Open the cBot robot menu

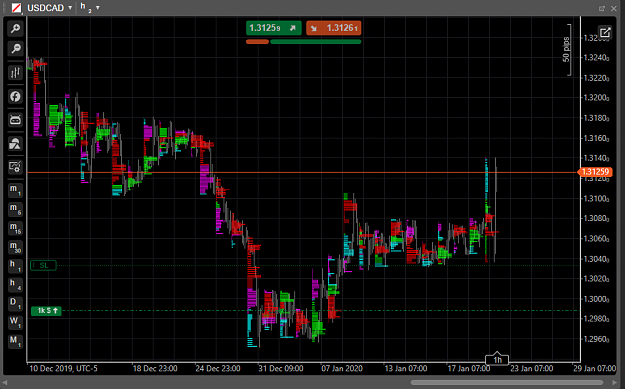(15, 120)
